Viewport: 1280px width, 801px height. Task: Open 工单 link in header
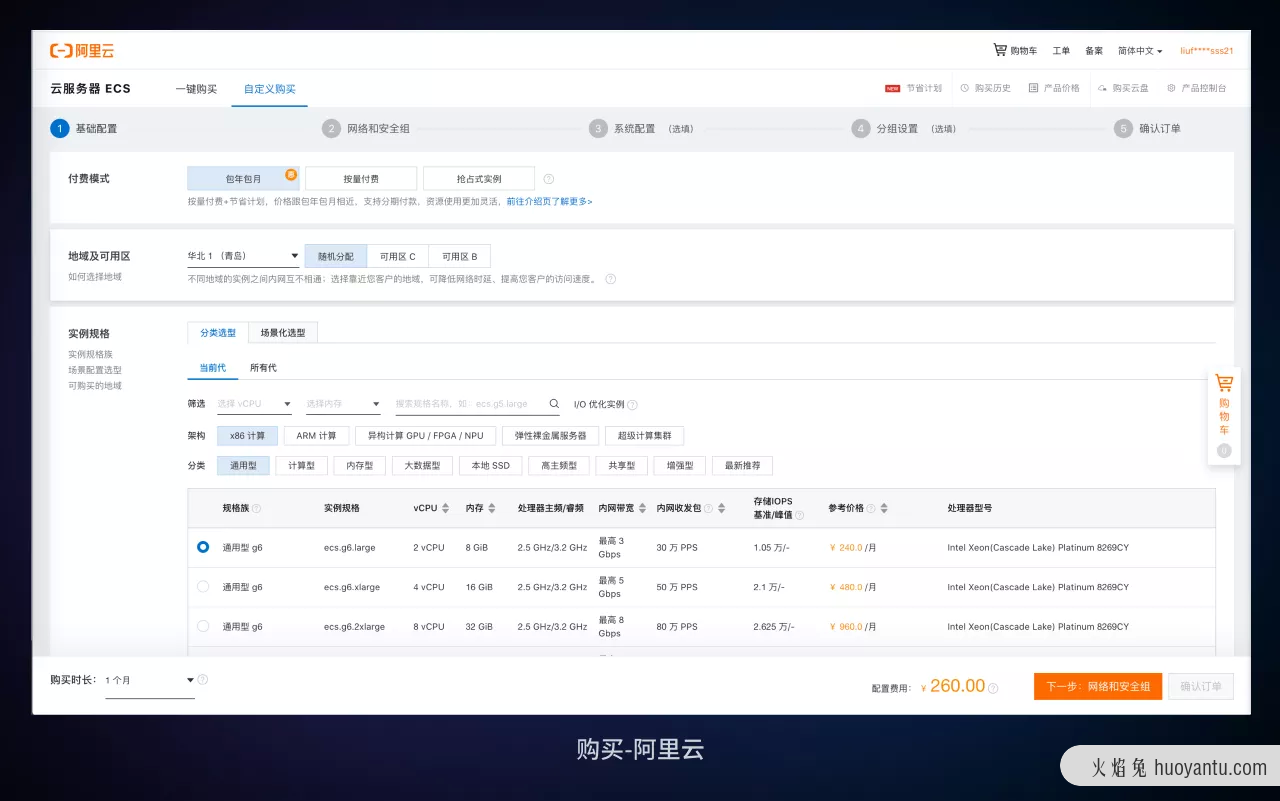coord(1061,51)
